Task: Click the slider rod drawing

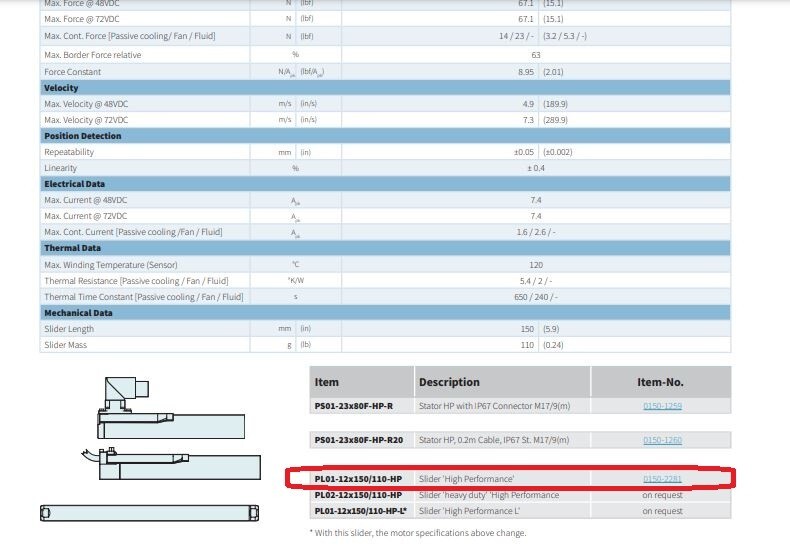Action: (x=150, y=513)
